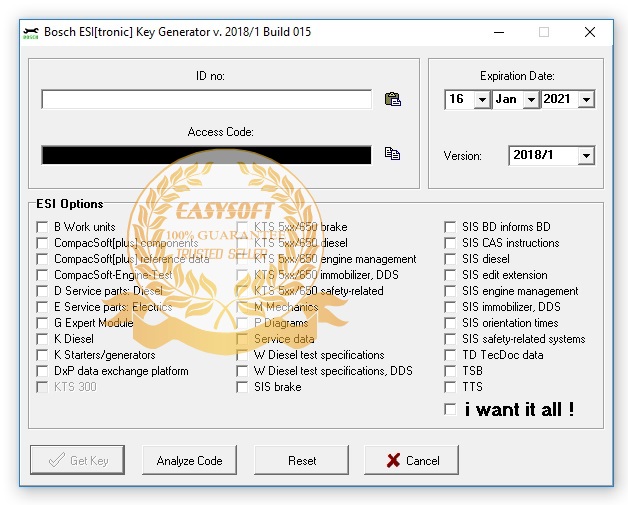Image resolution: width=628 pixels, height=505 pixels.
Task: Enable the TSB checkbox
Action: point(450,371)
